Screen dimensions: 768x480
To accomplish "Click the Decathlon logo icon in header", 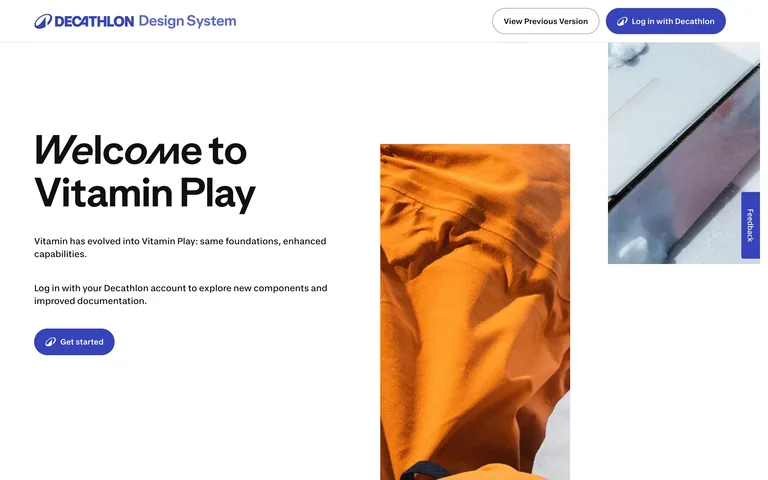I will (x=43, y=21).
